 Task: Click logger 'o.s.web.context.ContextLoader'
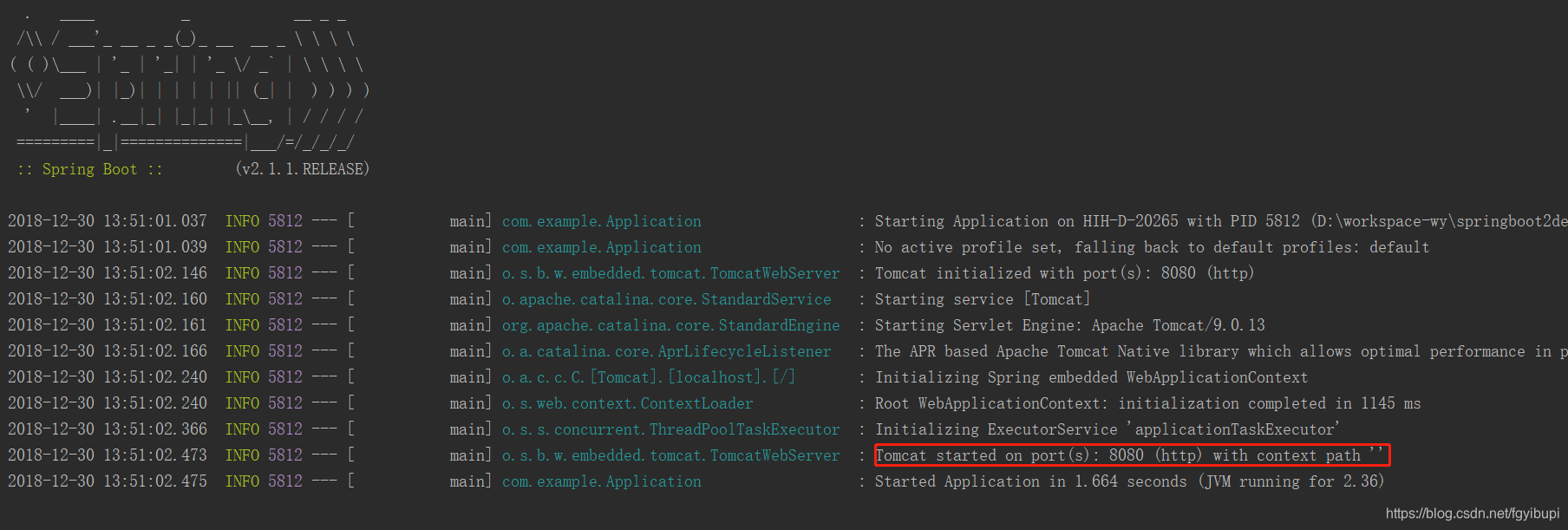tap(628, 403)
